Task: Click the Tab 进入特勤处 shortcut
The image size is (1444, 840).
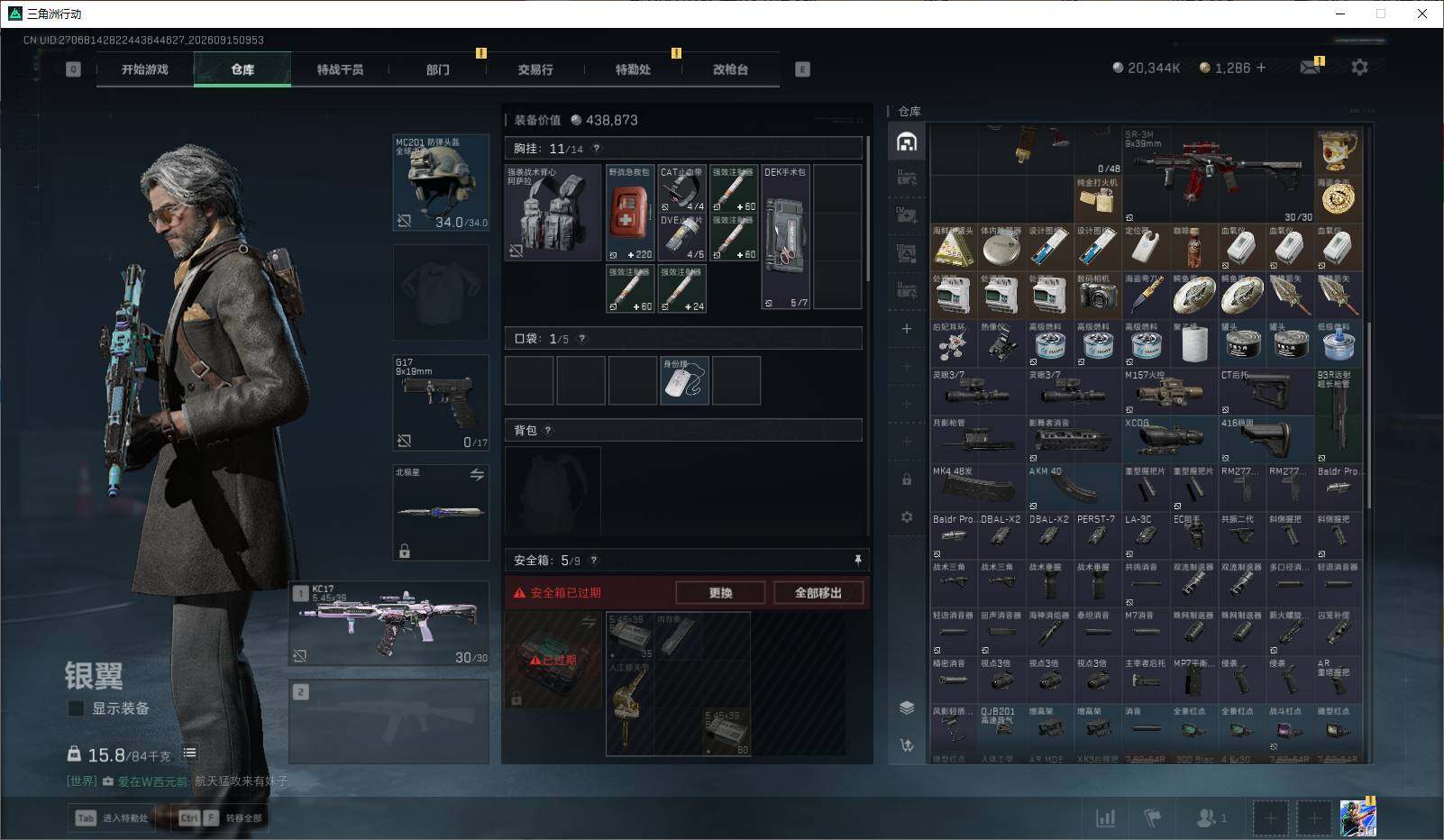Action: click(114, 817)
